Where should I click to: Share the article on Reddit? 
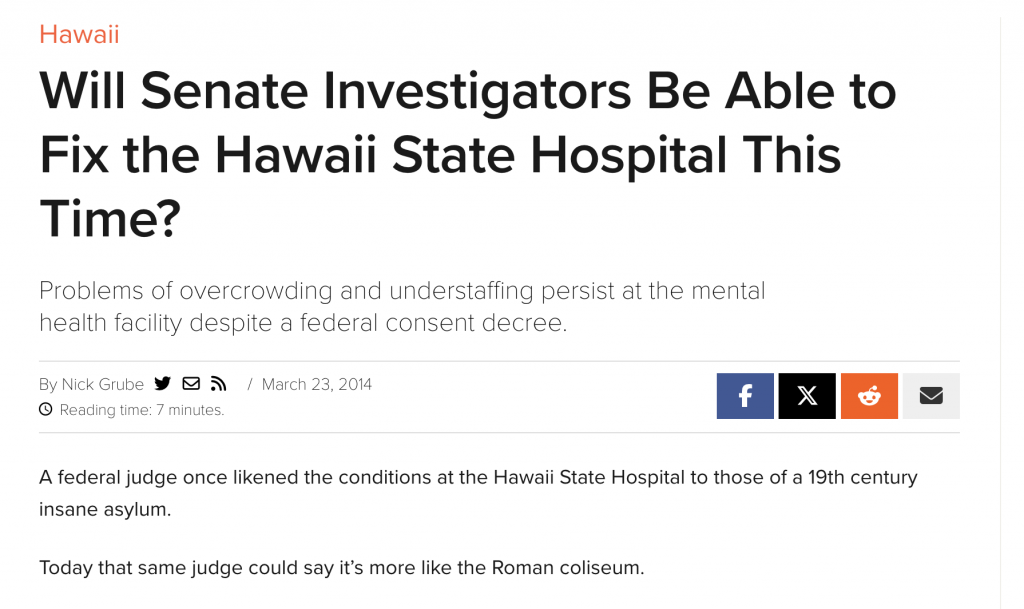click(869, 396)
